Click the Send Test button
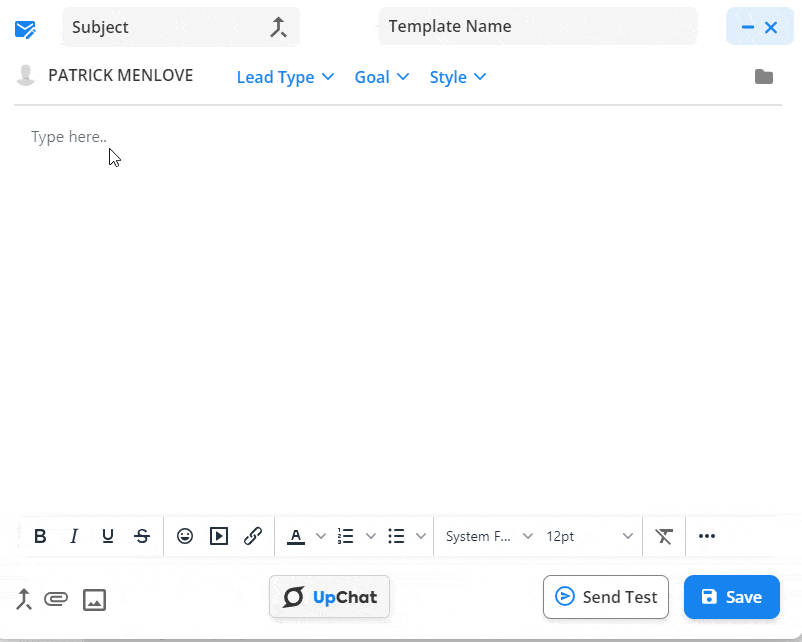Screen dimensions: 802x642 [606, 597]
